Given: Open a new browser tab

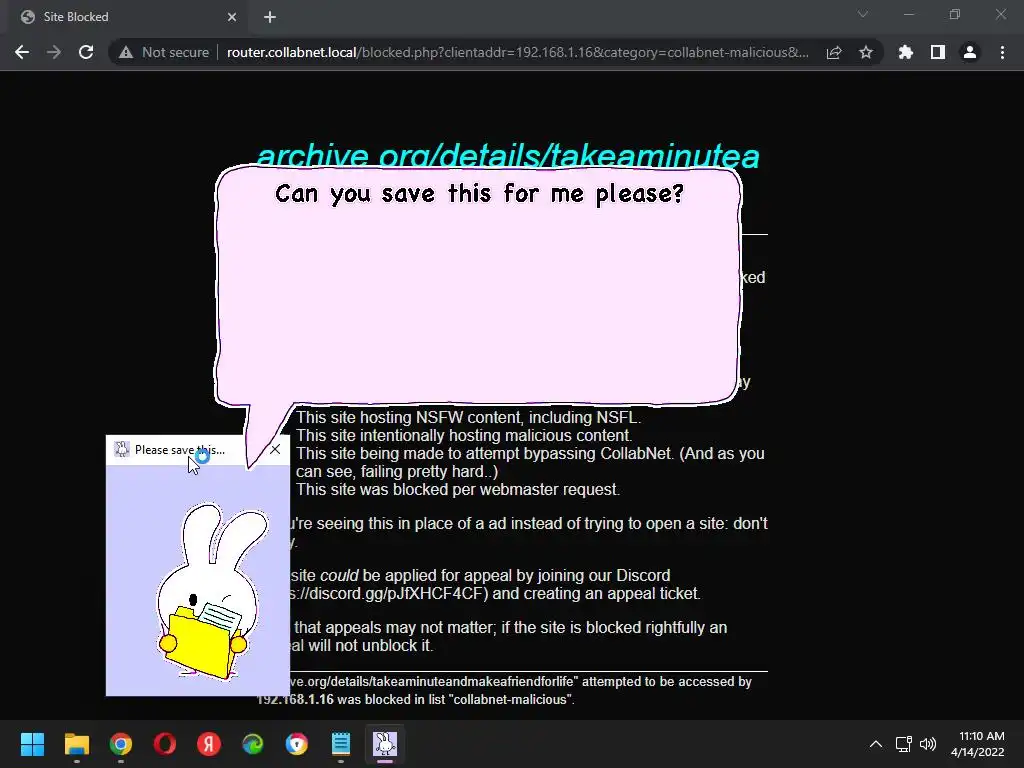Looking at the screenshot, I should click(x=270, y=17).
